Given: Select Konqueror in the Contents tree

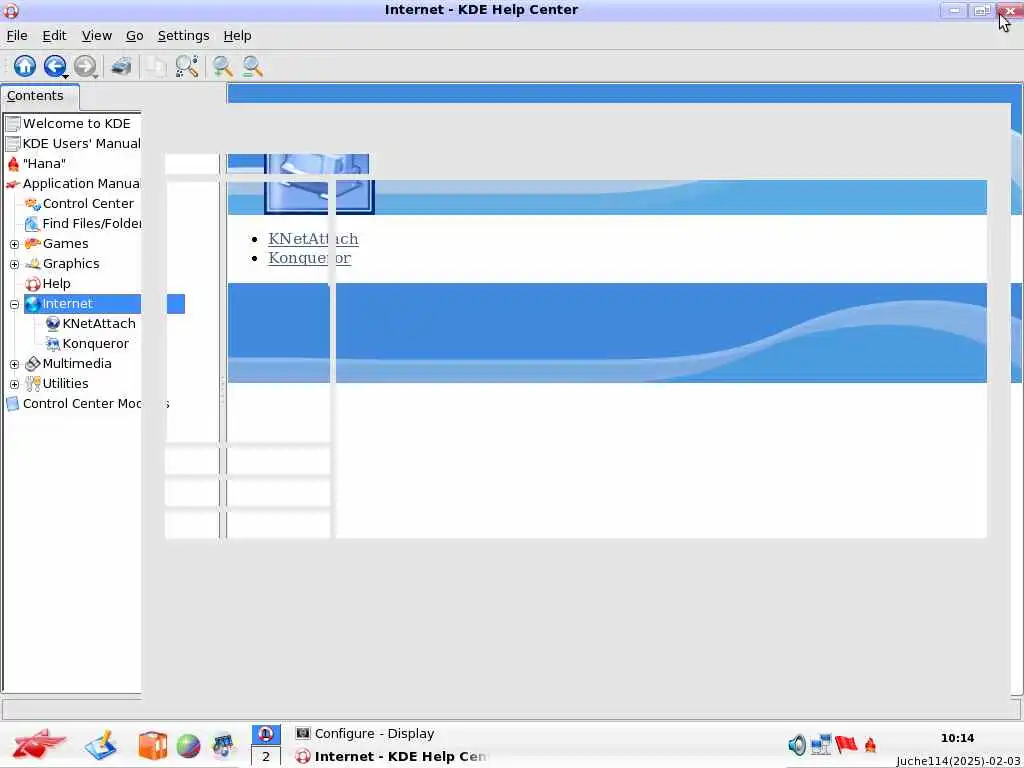Looking at the screenshot, I should tap(95, 344).
